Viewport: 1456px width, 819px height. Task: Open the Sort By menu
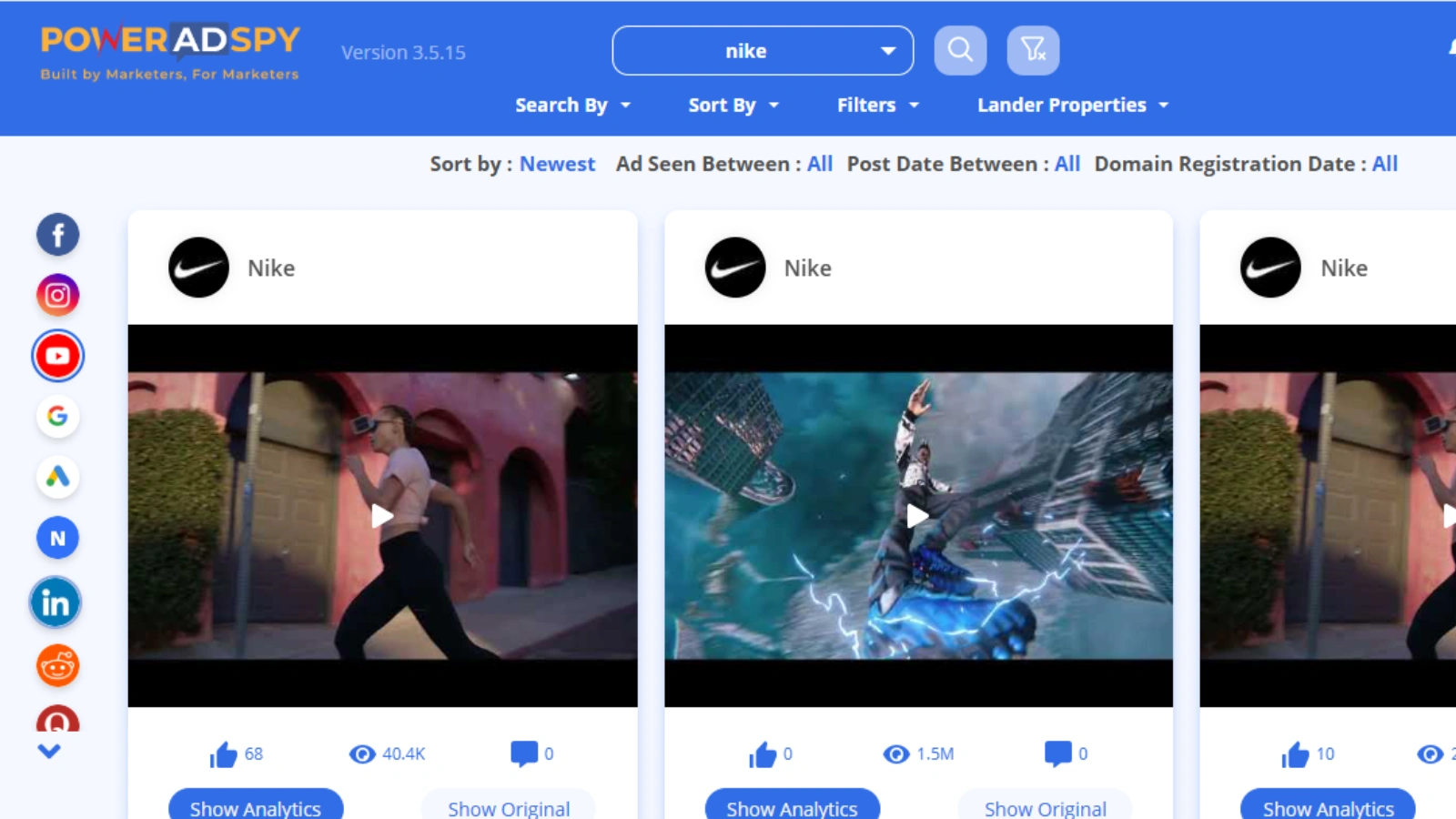click(733, 106)
